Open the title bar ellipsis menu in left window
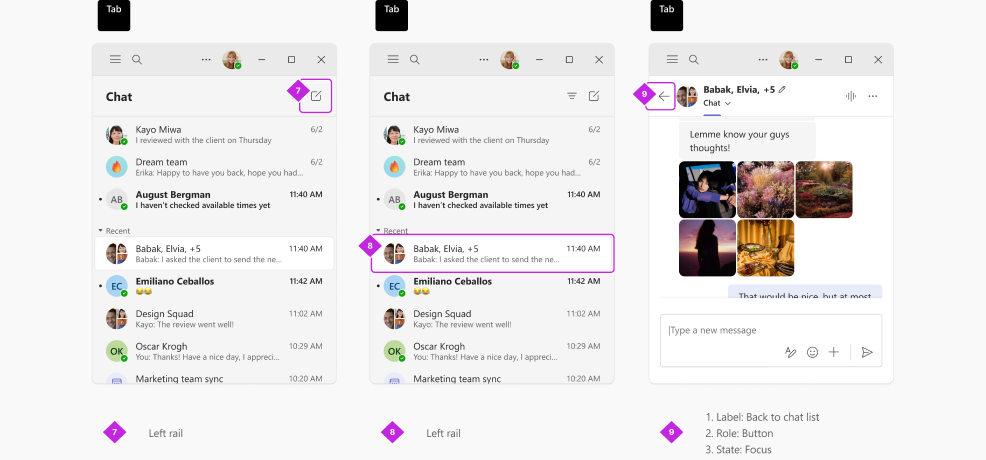The image size is (986, 460). point(206,60)
